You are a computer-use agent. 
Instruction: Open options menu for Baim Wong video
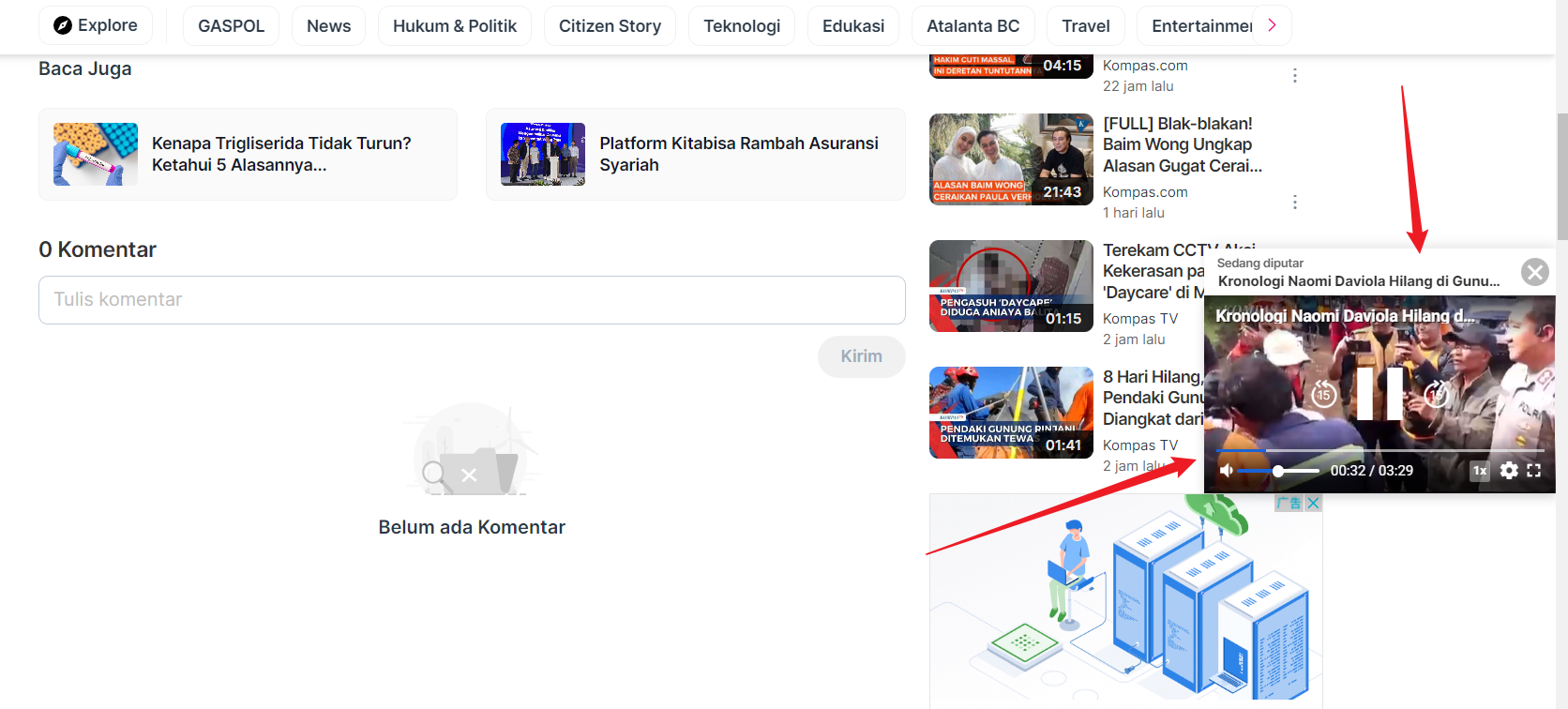click(1295, 202)
